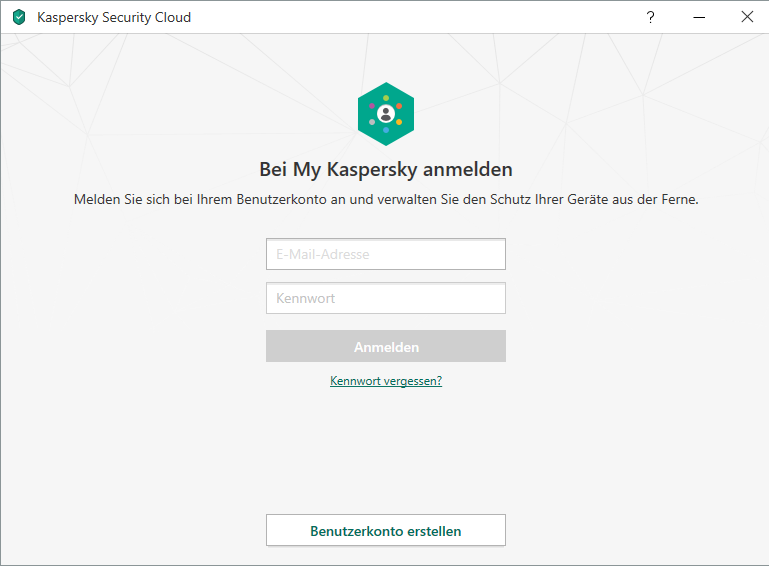Open the Kennwort vergessen? link
This screenshot has width=769, height=566.
pyautogui.click(x=386, y=381)
